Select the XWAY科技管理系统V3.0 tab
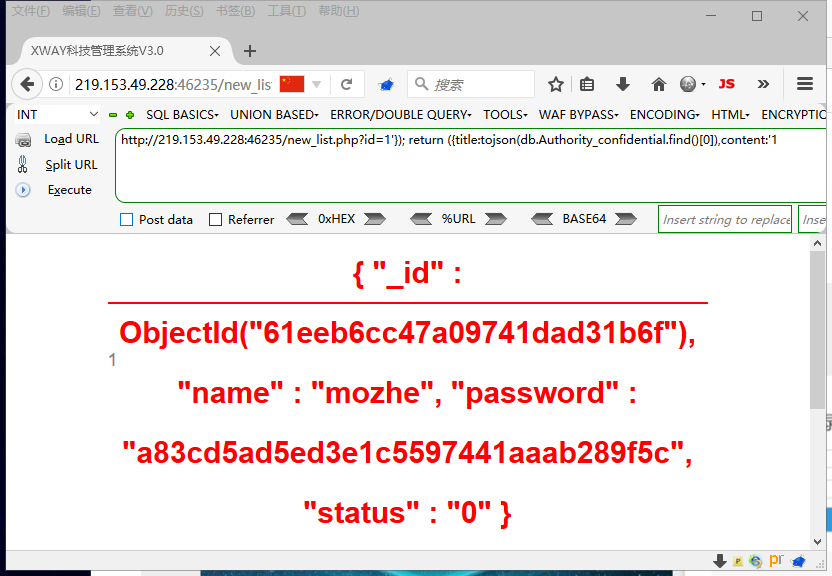The height and width of the screenshot is (576, 832). (126, 51)
